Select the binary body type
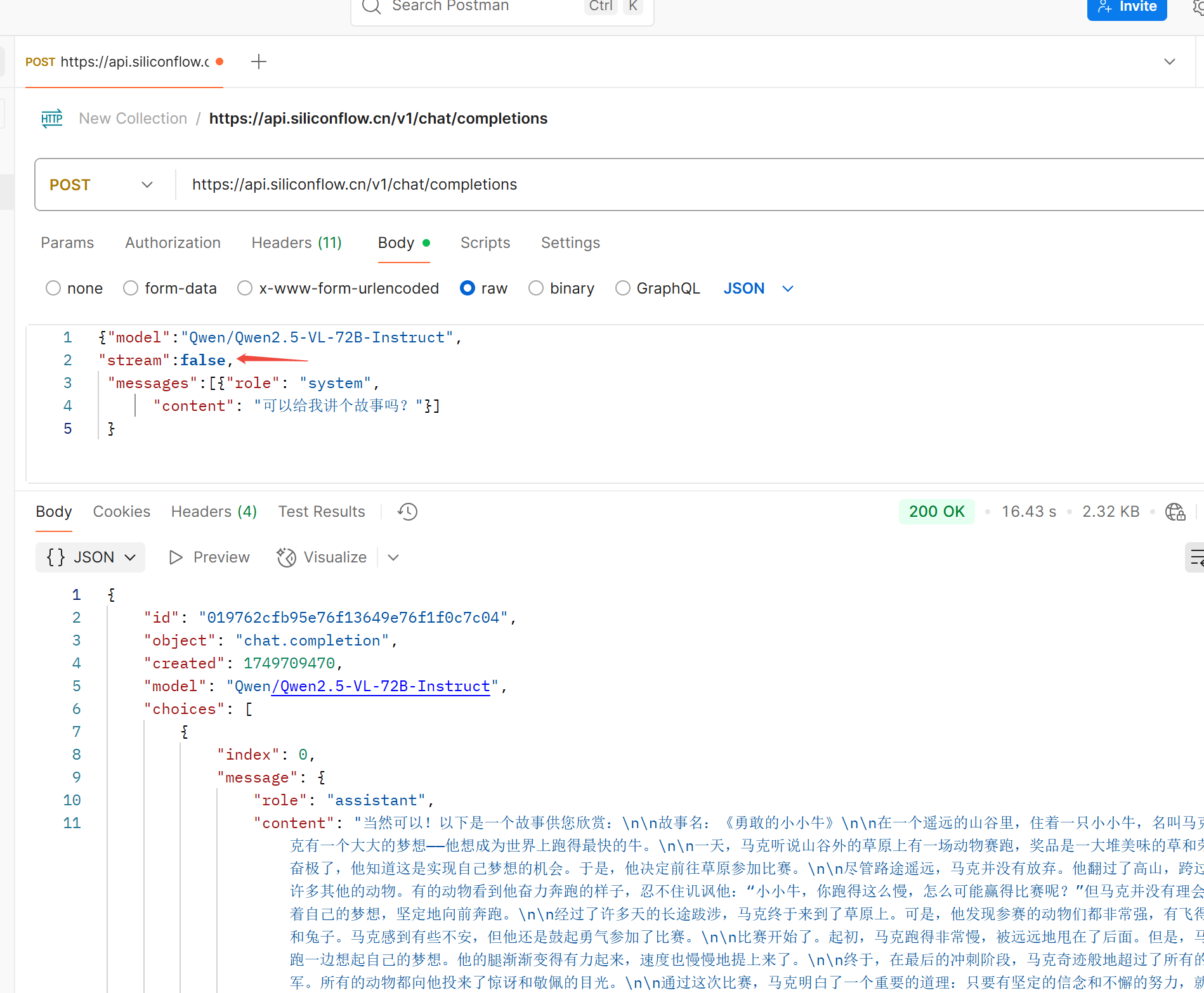1204x993 pixels. (x=536, y=289)
